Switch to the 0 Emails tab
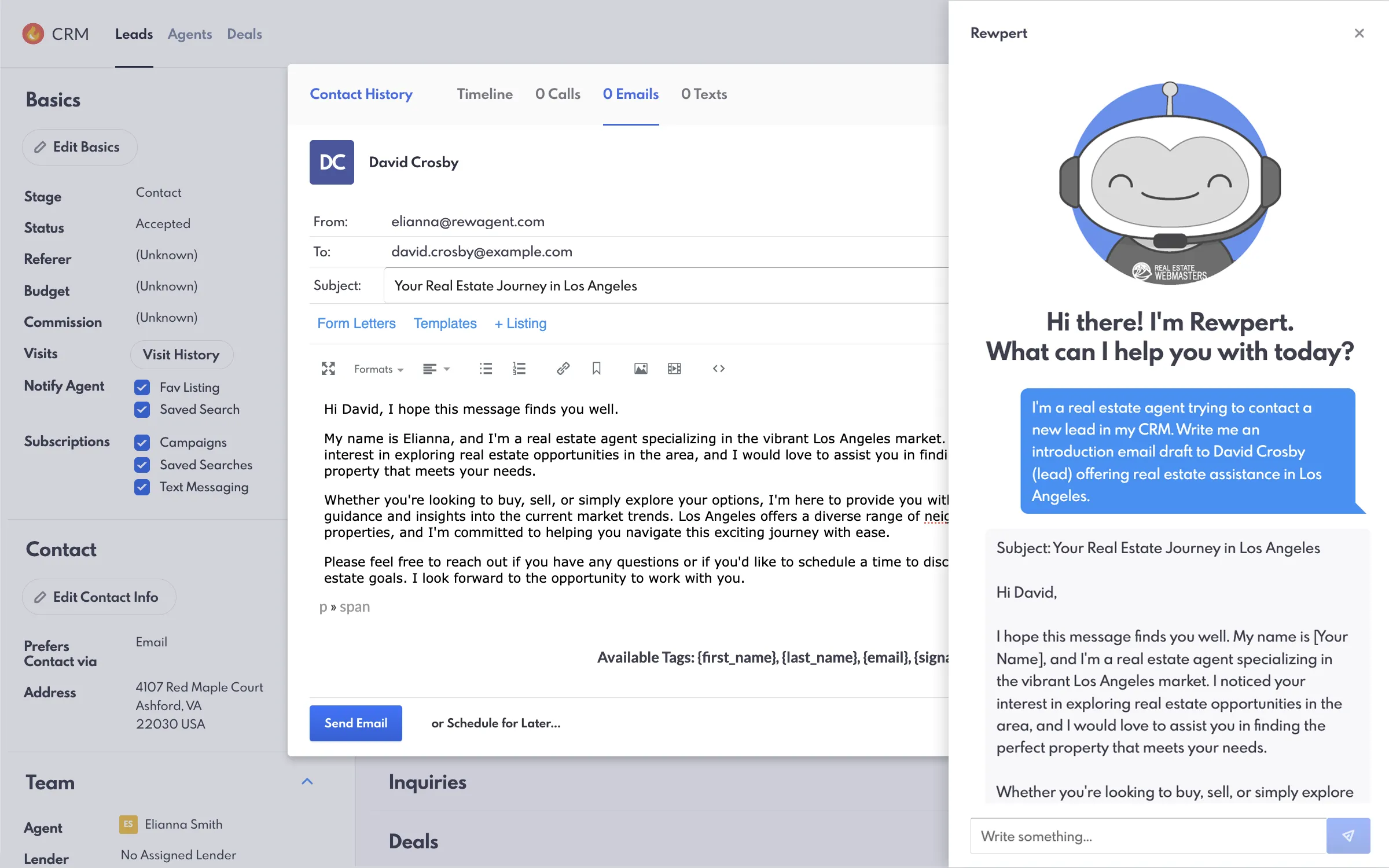This screenshot has width=1389, height=868. [x=630, y=94]
